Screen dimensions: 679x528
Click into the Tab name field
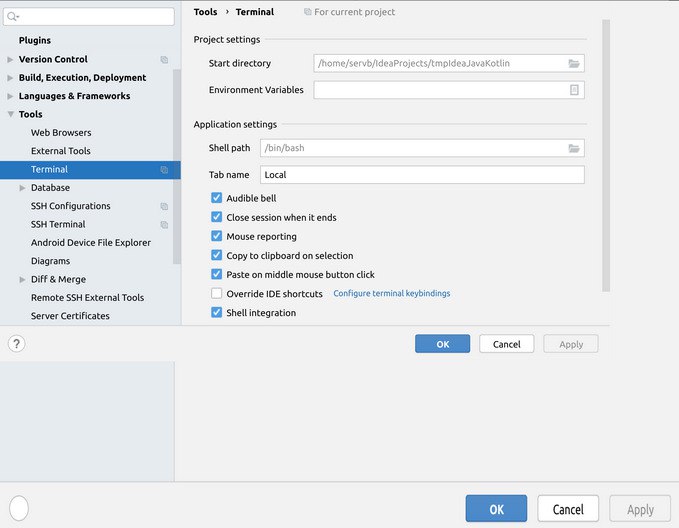pos(422,175)
